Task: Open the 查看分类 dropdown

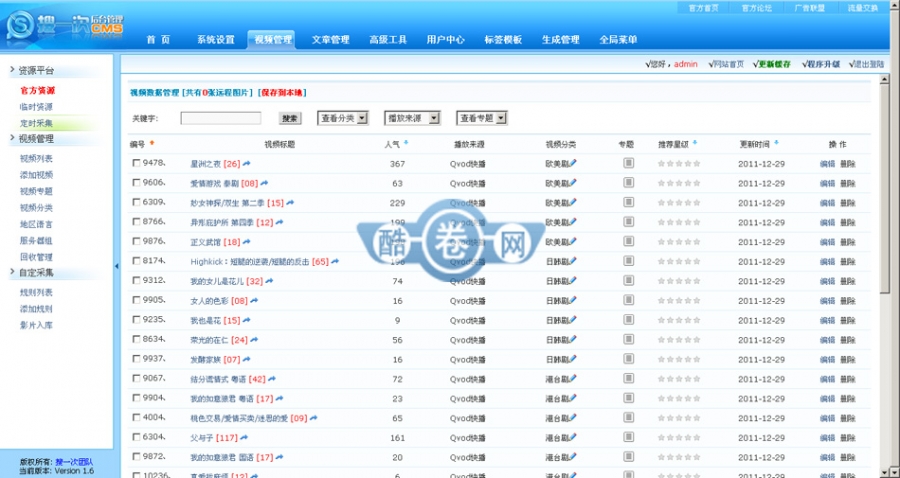Action: point(343,118)
